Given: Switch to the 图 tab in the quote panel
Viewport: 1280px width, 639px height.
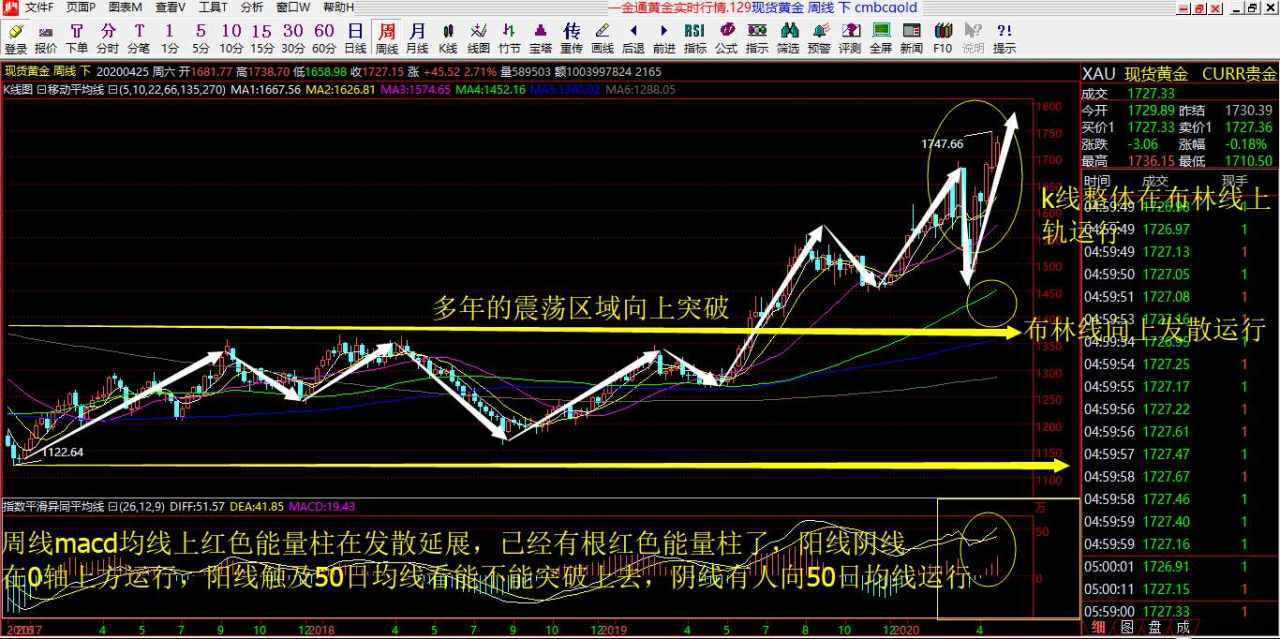Looking at the screenshot, I should [1127, 628].
